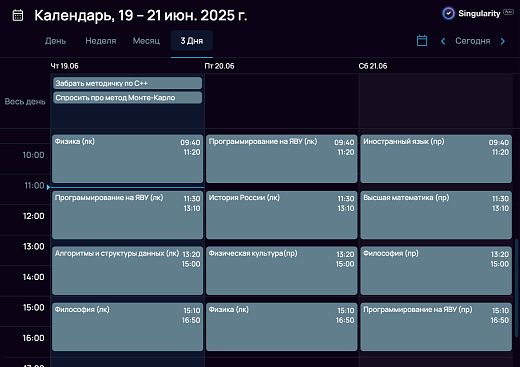The height and width of the screenshot is (367, 520).
Task: Switch to the Неделя view tab
Action: (101, 41)
